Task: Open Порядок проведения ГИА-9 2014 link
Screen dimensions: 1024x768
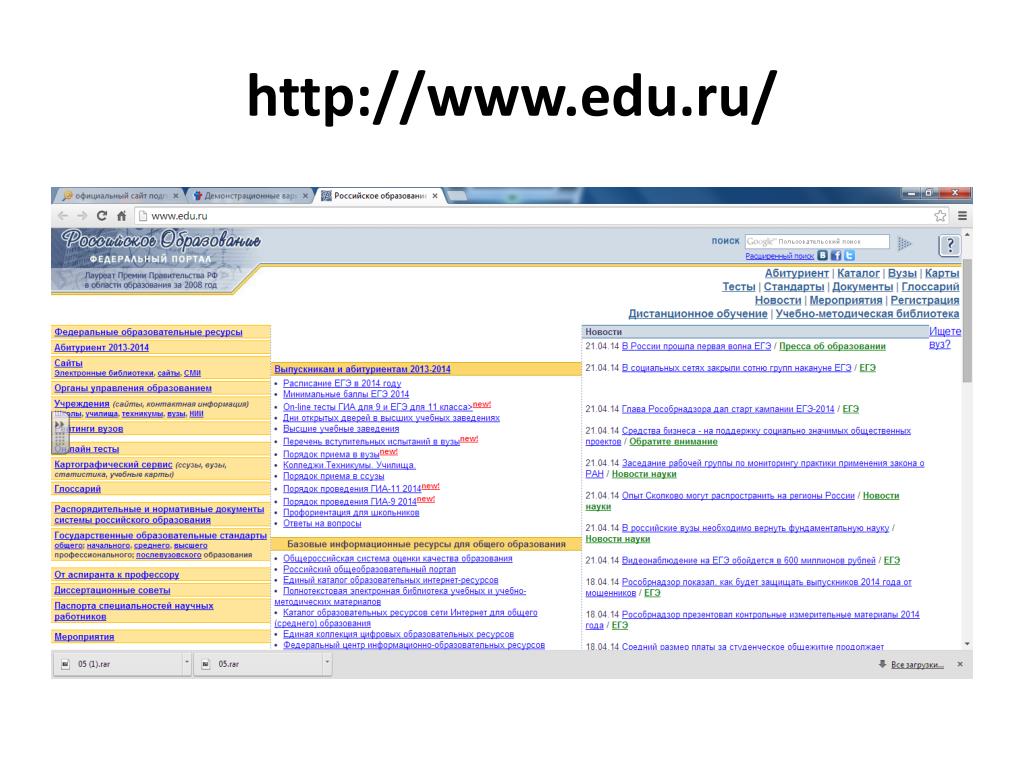Action: click(x=349, y=502)
